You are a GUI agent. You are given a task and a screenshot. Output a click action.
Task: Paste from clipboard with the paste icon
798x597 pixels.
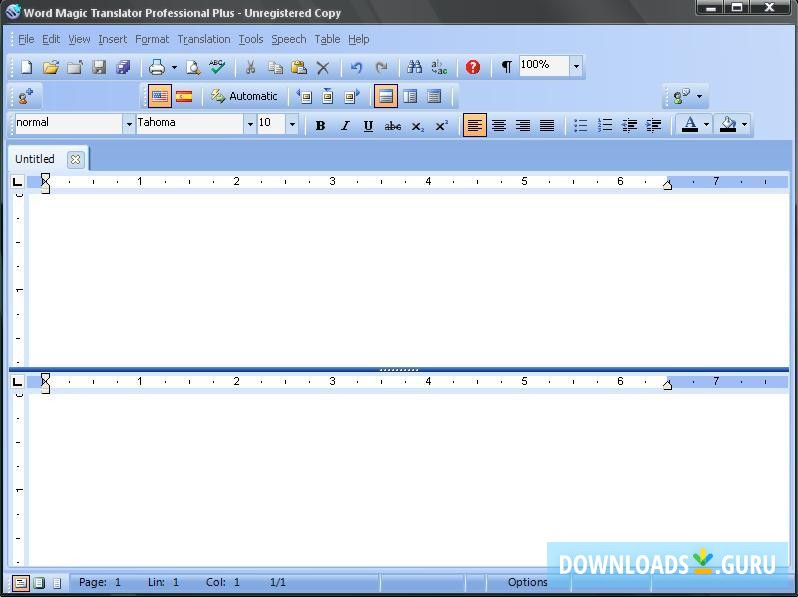[x=299, y=67]
